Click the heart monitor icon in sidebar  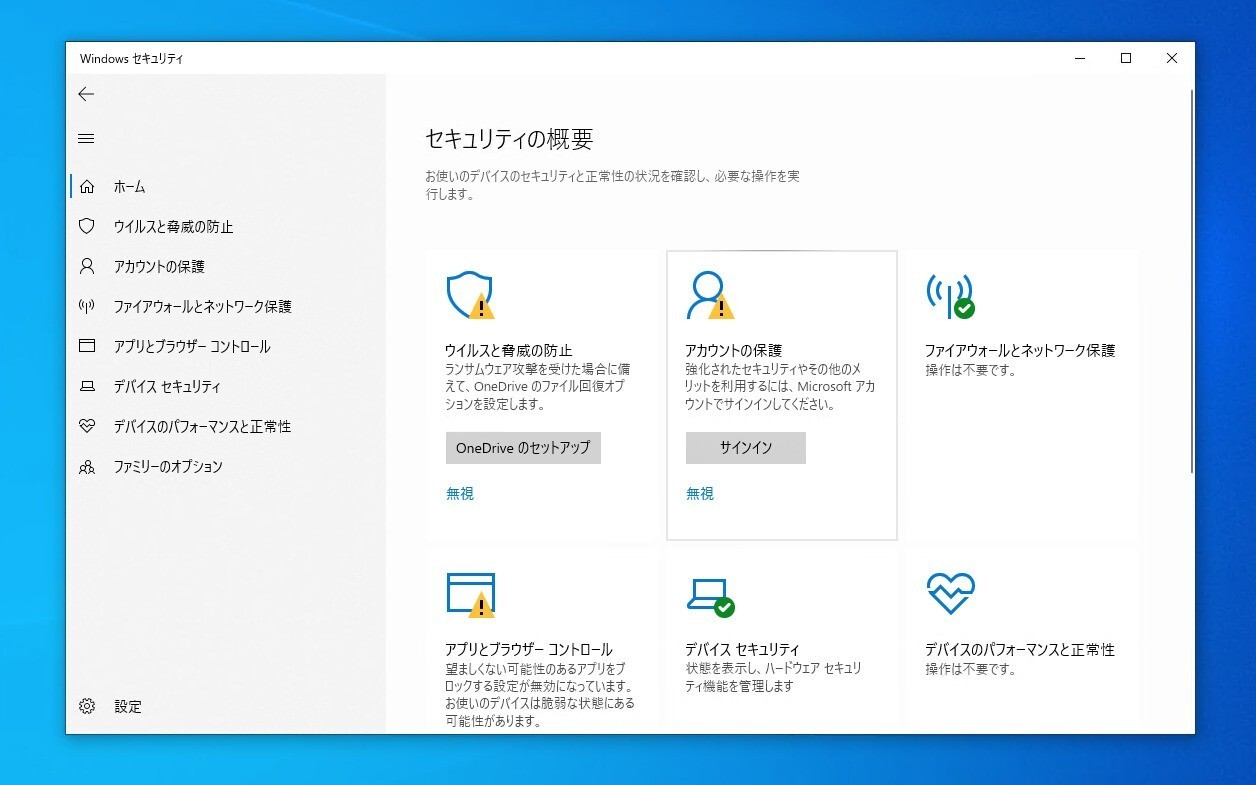click(87, 427)
